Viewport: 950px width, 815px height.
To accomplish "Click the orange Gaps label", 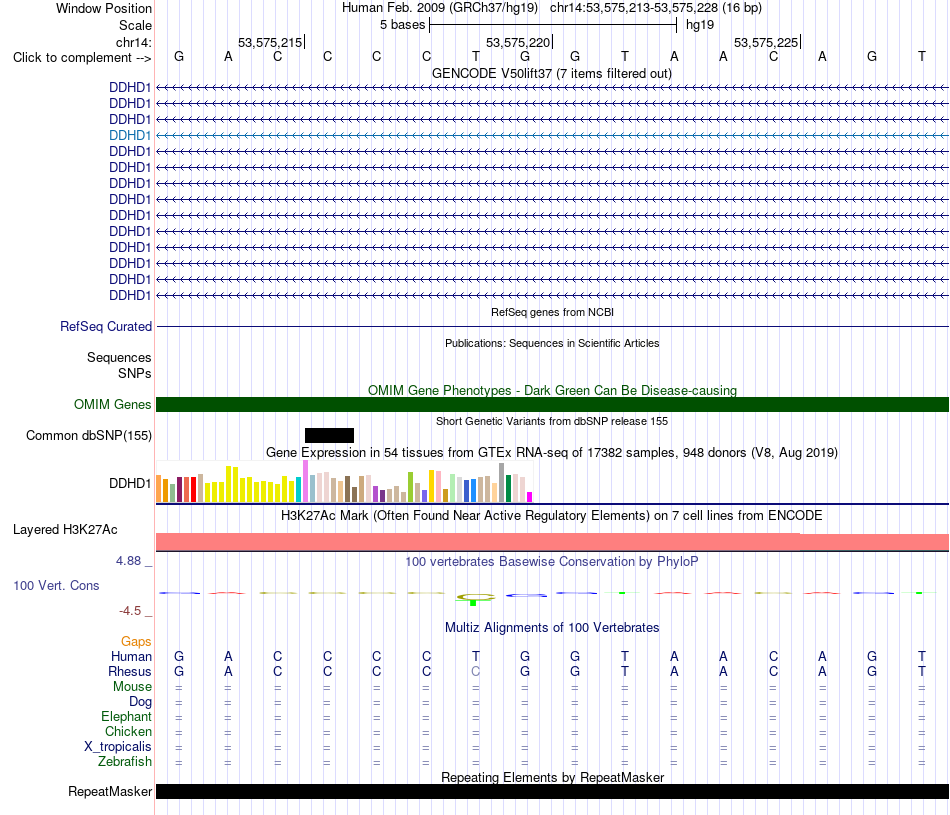I will point(136,641).
